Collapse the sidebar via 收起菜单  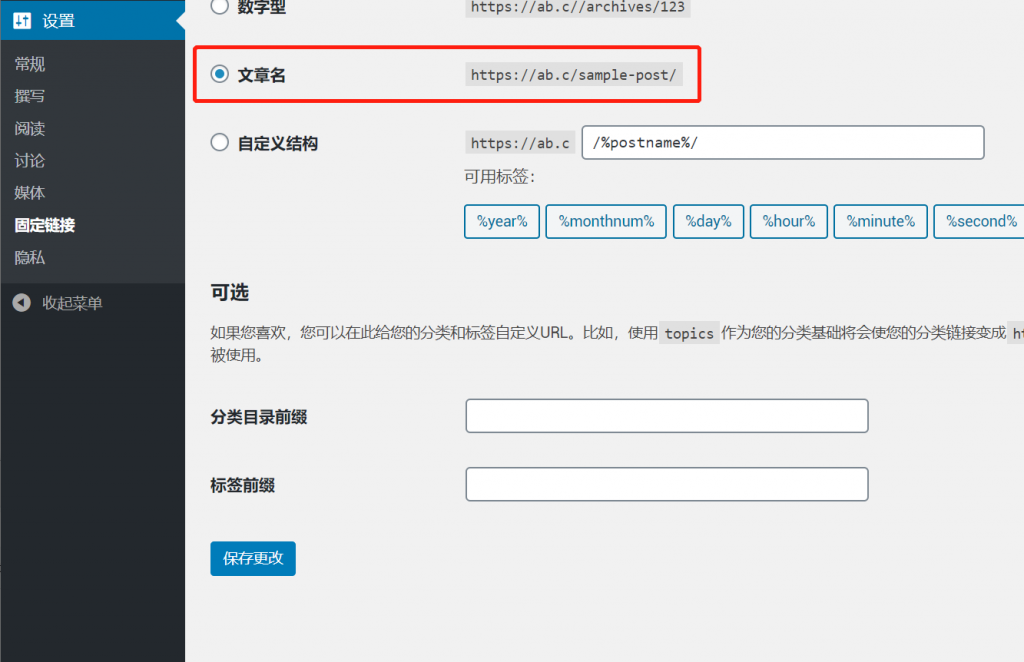(71, 303)
